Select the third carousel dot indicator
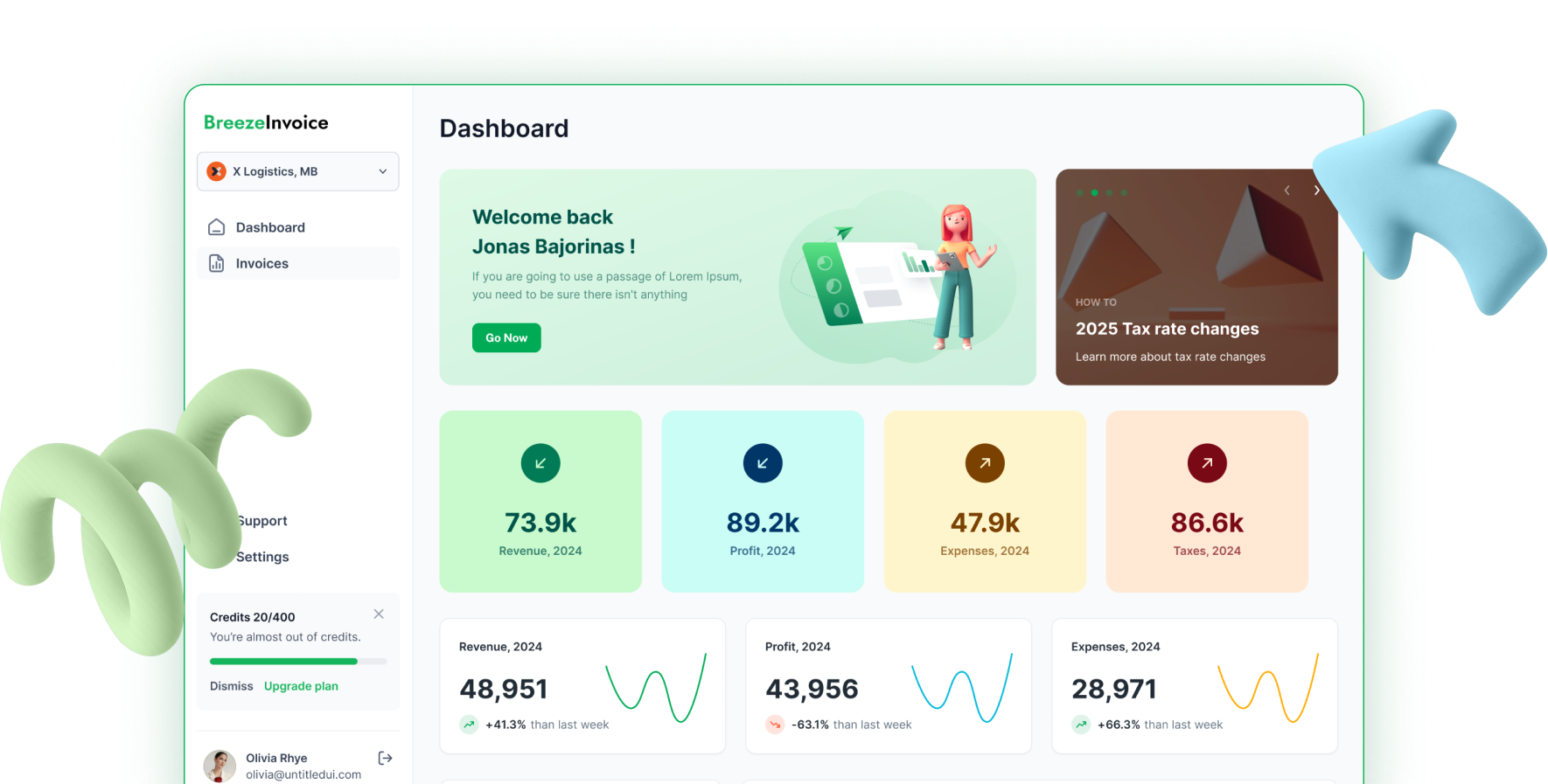This screenshot has height=784, width=1548. point(1109,192)
